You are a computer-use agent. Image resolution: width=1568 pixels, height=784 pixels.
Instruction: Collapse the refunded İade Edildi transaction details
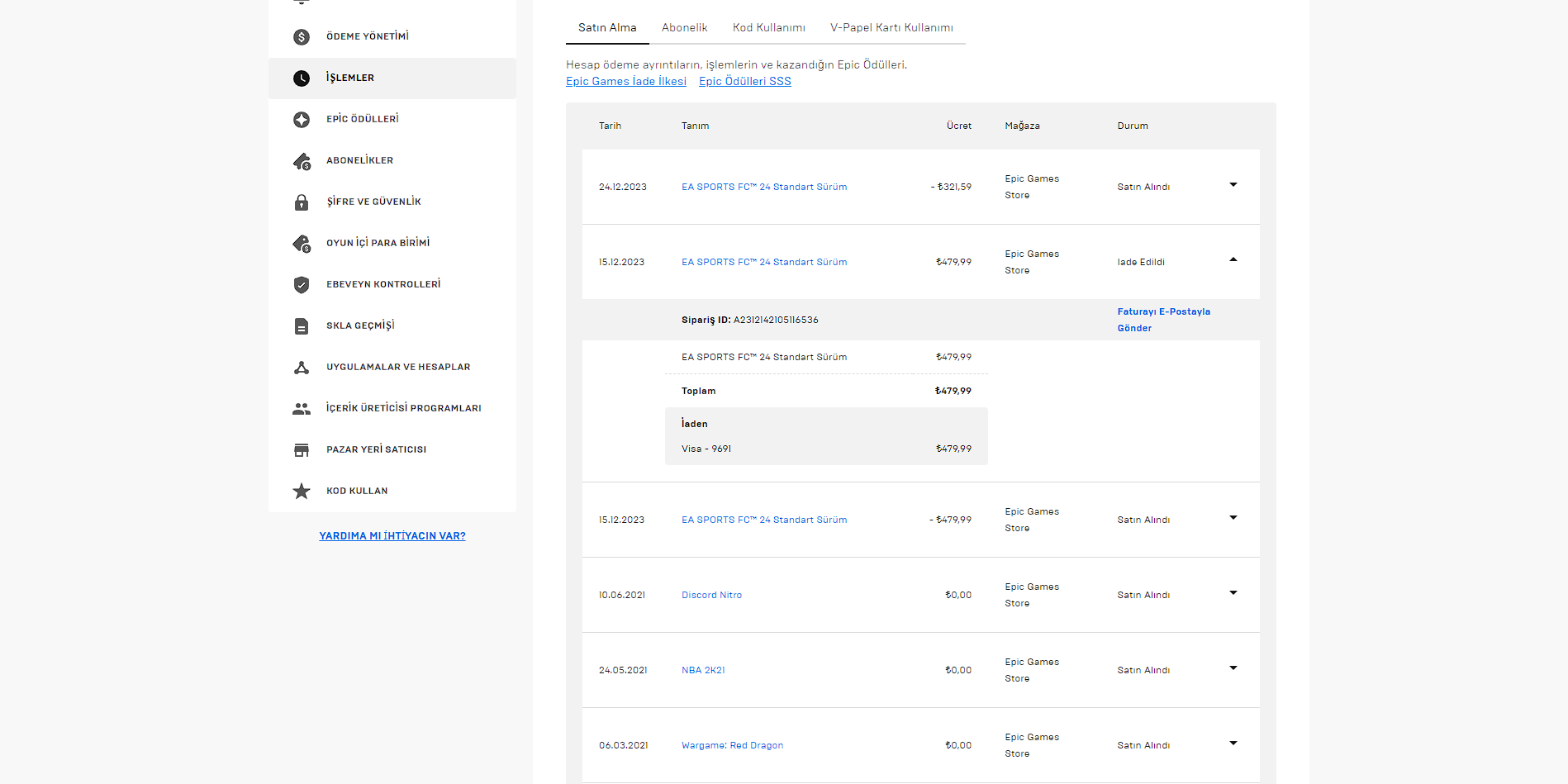pos(1233,260)
